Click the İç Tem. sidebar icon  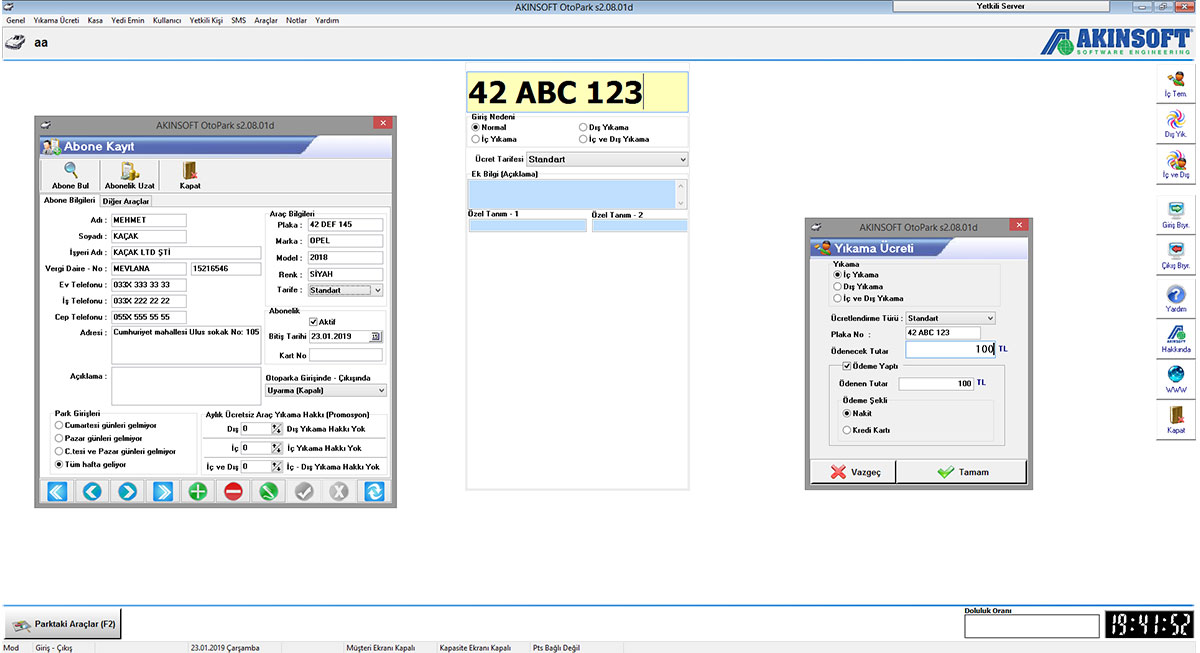click(x=1176, y=82)
